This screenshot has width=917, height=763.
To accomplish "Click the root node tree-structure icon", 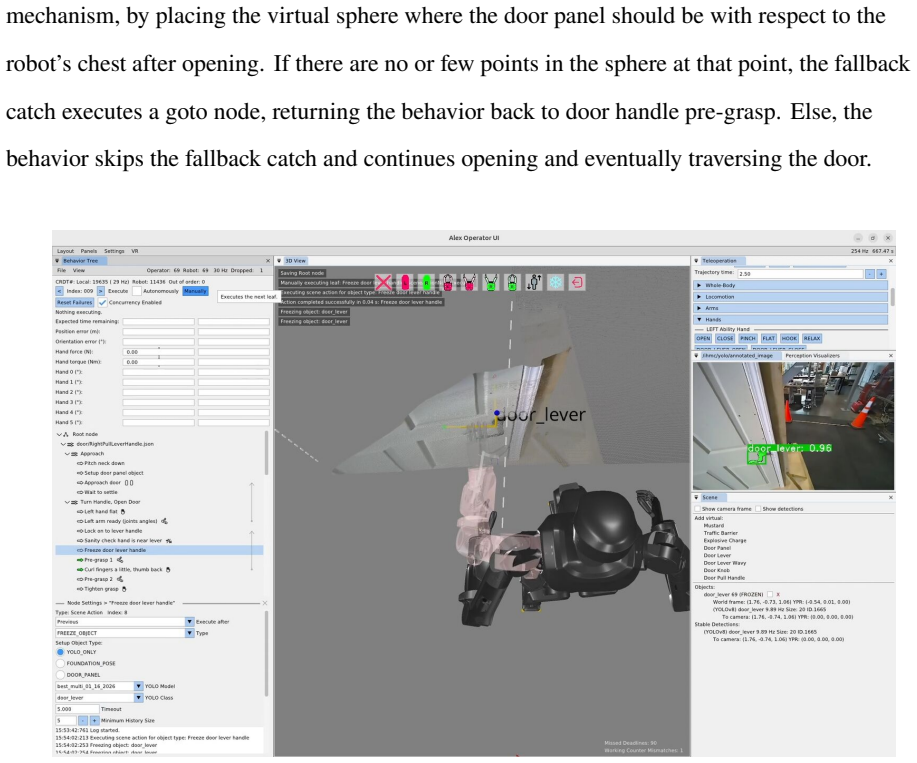I will pos(66,434).
